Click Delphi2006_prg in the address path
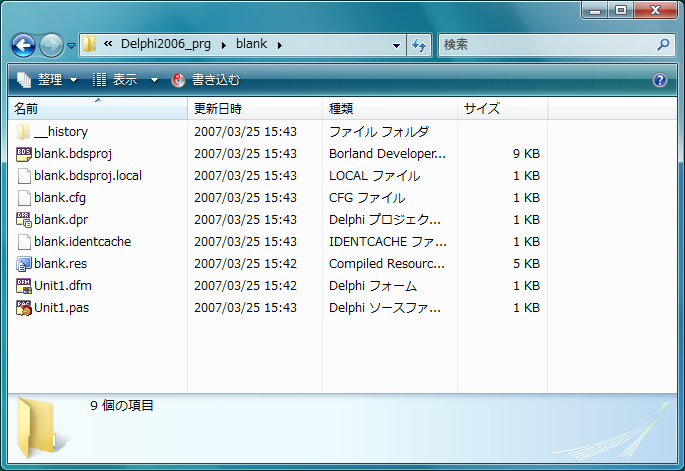685x471 pixels. 166,44
